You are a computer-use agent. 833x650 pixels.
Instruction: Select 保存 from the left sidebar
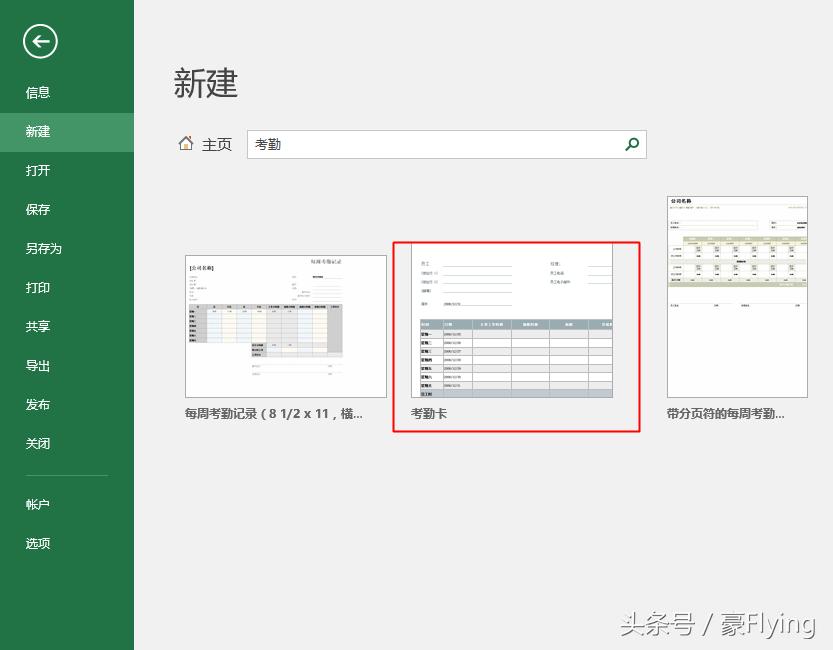click(x=37, y=209)
